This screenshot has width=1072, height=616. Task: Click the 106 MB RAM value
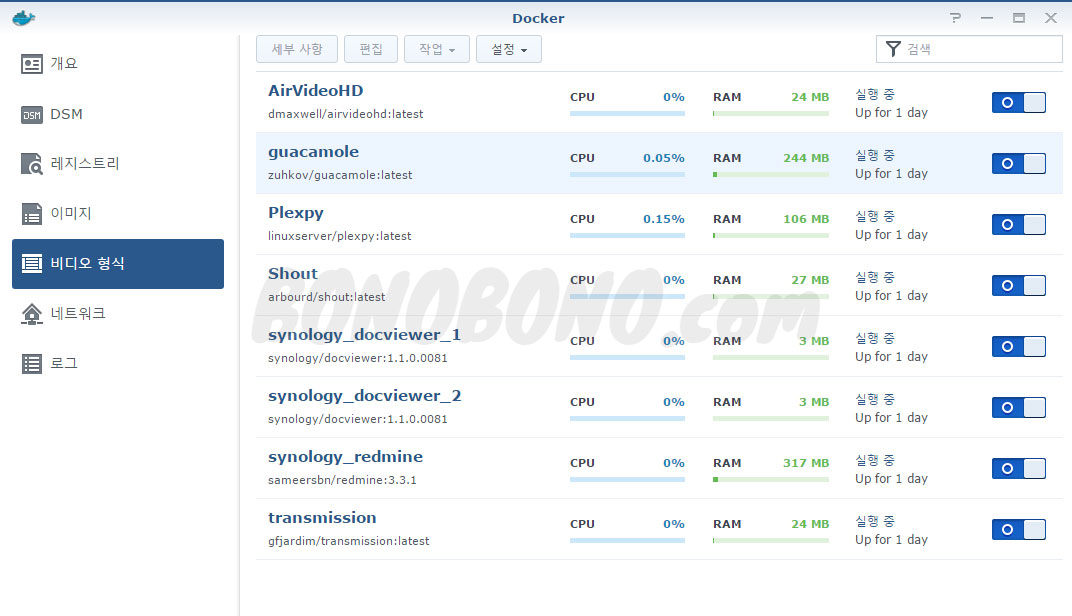tap(806, 219)
